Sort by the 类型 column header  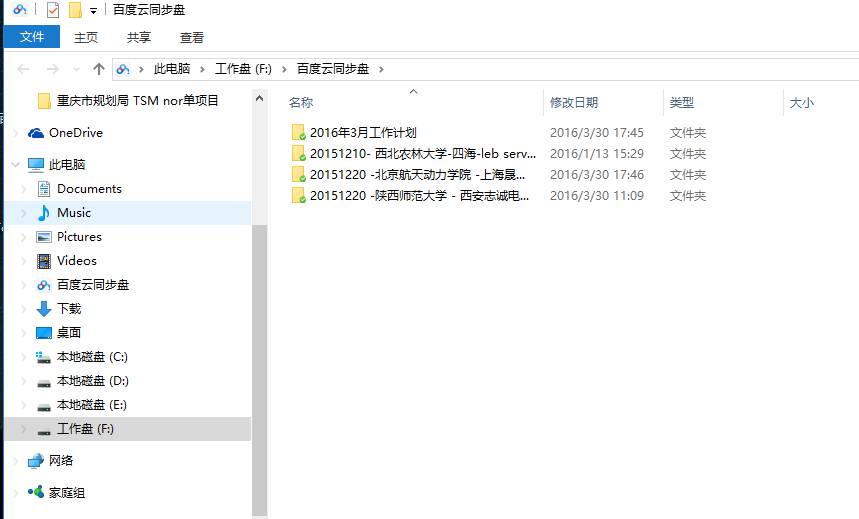682,102
